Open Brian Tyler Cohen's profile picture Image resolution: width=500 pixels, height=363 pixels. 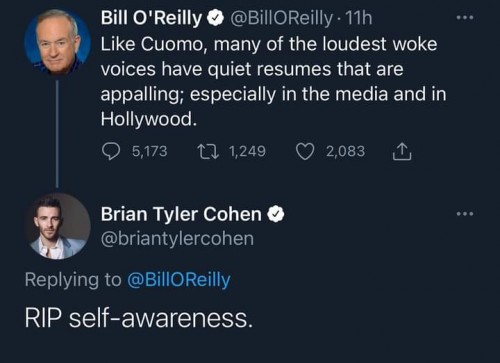[58, 226]
